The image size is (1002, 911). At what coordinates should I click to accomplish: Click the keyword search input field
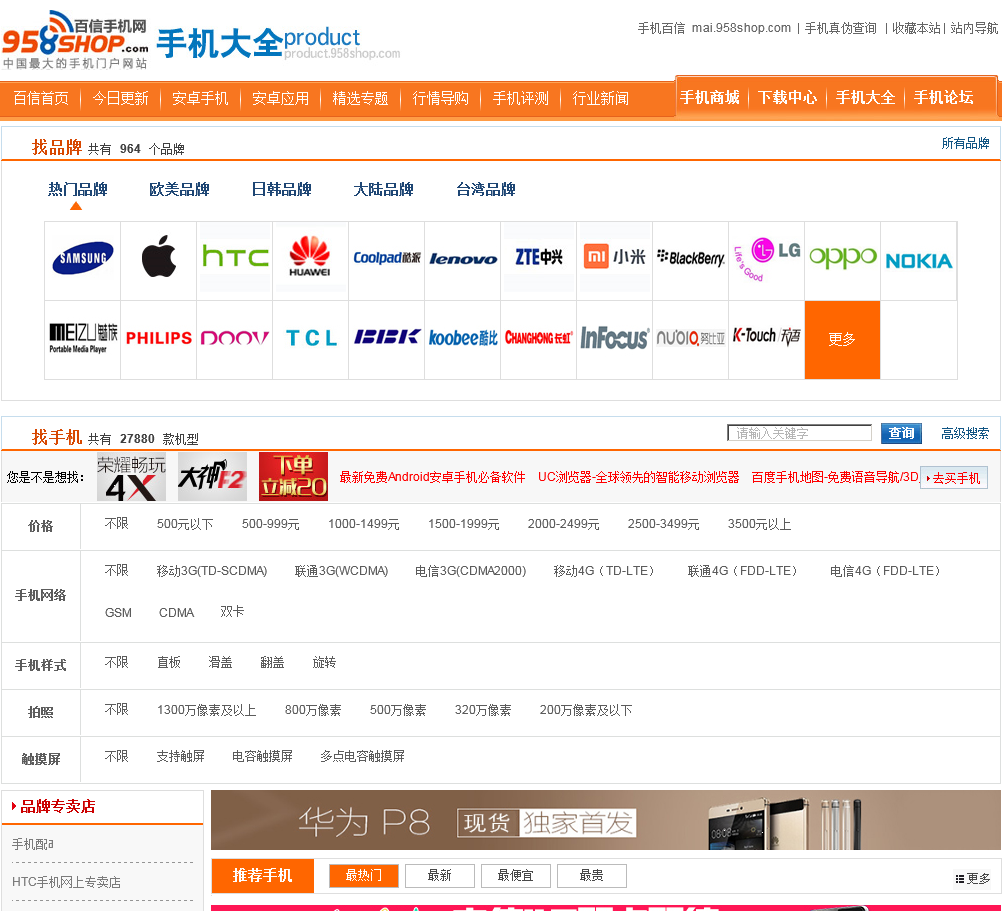pos(799,433)
